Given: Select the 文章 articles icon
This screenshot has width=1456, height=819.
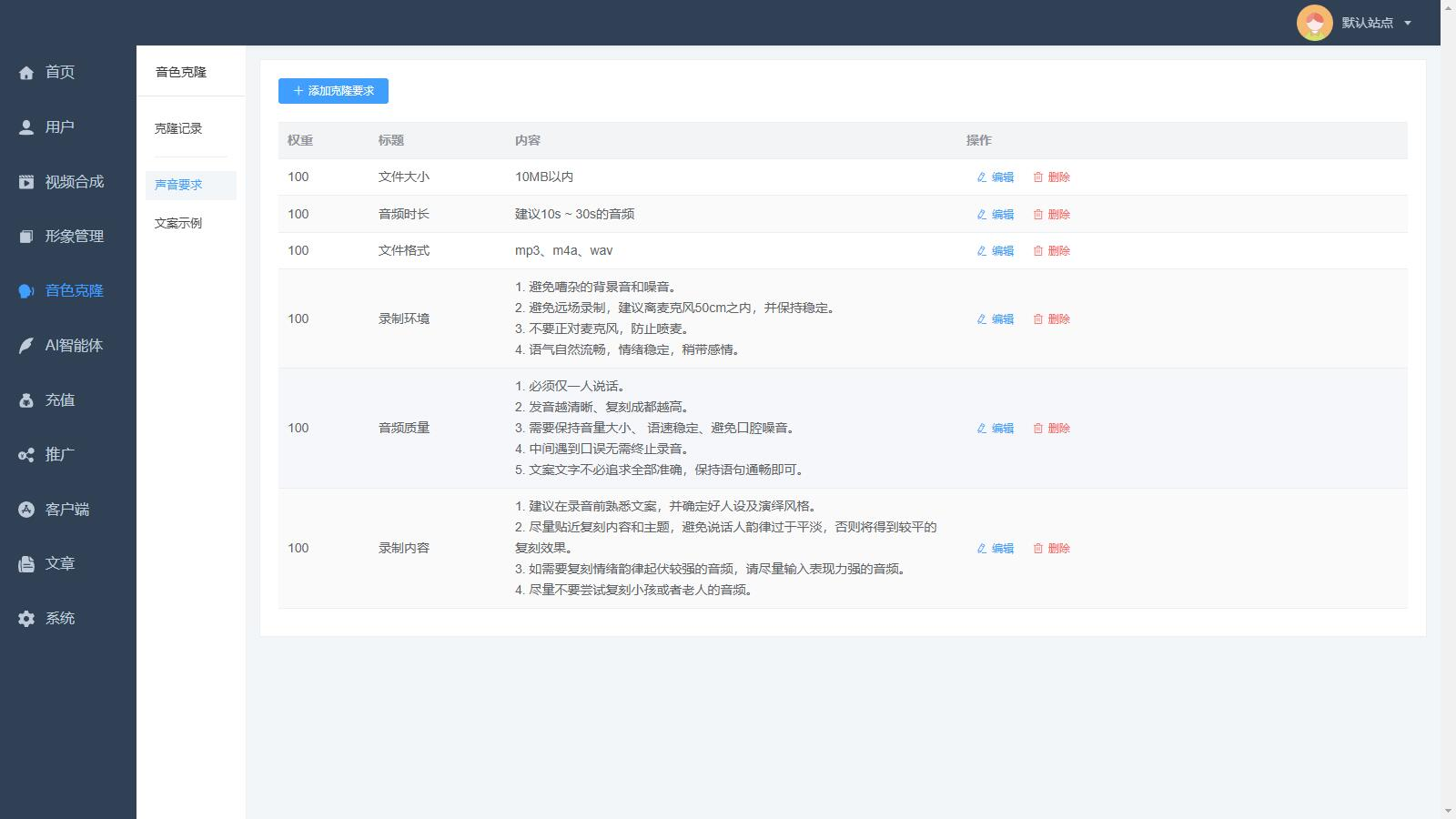Looking at the screenshot, I should click(x=25, y=563).
